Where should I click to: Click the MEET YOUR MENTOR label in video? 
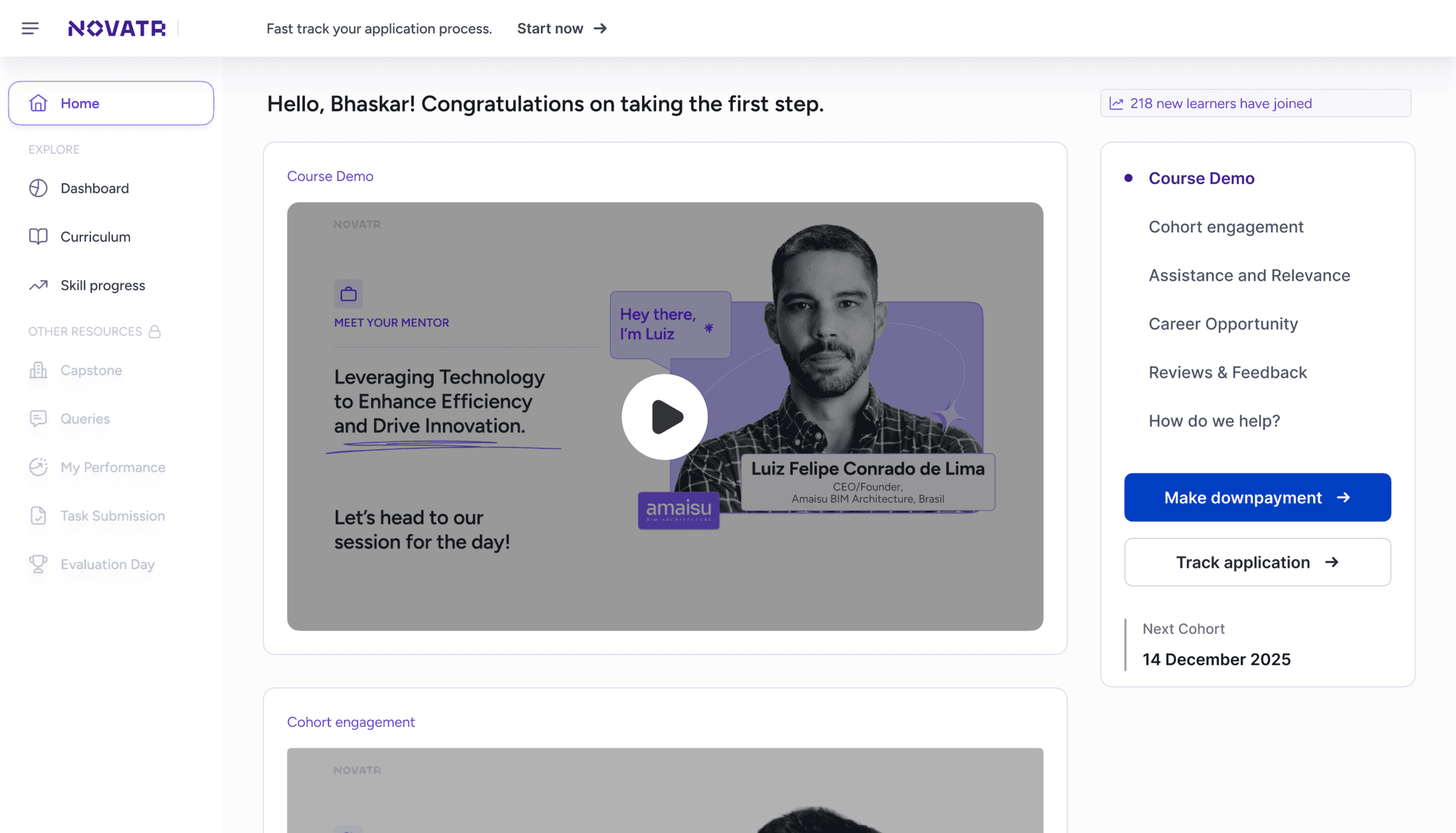coord(392,323)
